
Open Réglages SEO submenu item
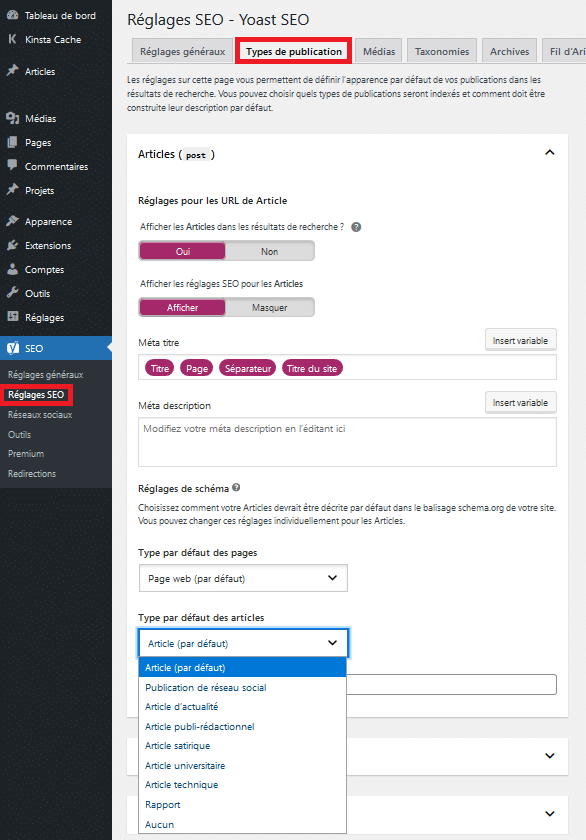36,395
